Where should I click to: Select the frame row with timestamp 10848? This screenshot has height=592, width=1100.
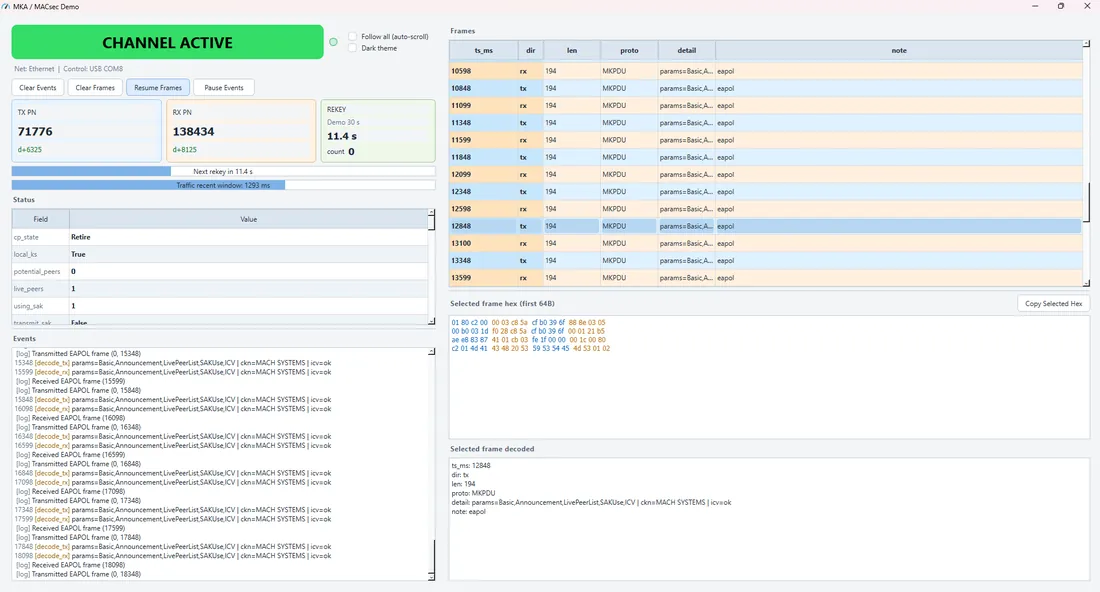[x=766, y=88]
